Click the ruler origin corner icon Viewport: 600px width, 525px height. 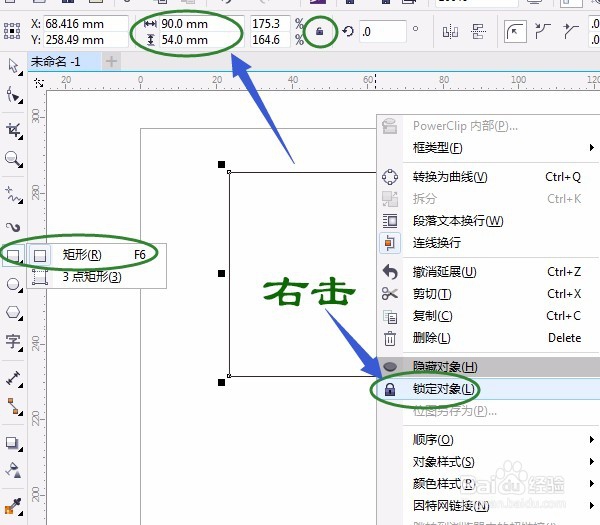(39, 82)
